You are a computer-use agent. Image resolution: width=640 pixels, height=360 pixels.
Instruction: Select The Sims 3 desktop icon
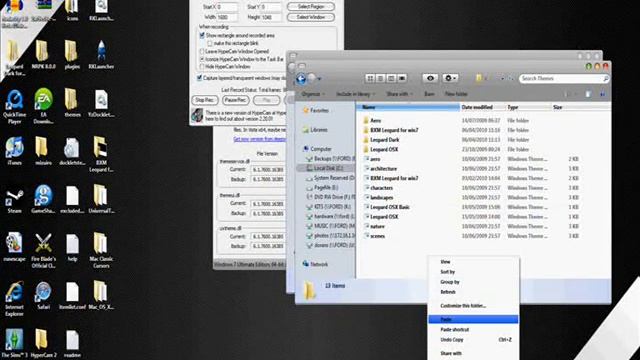(x=15, y=344)
